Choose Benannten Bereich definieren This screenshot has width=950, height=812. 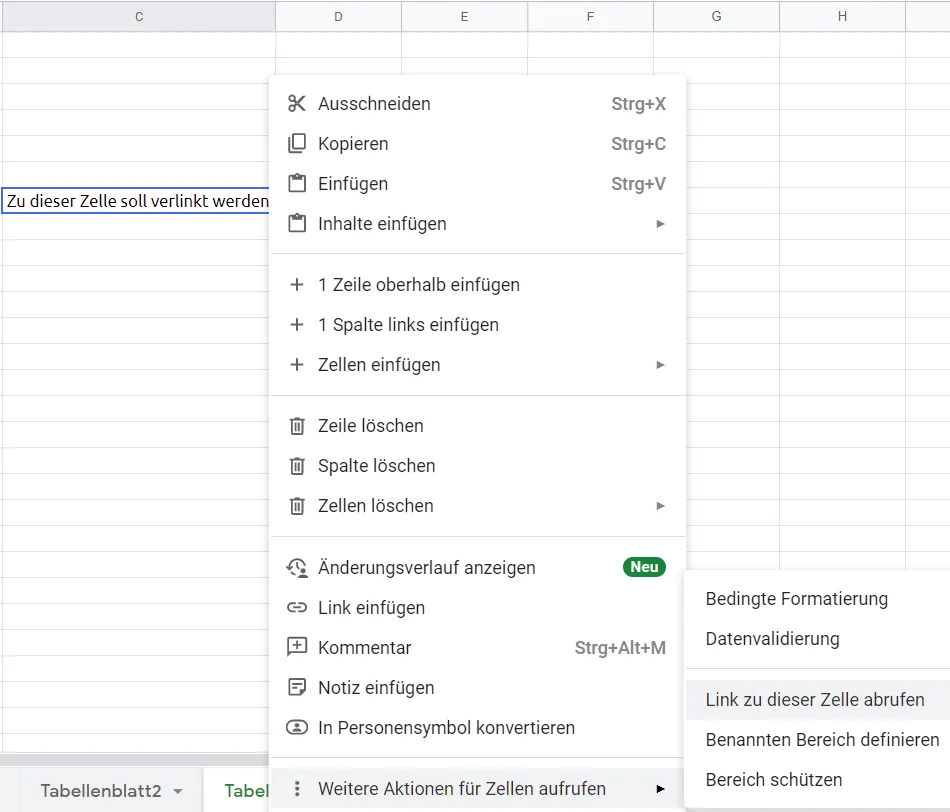click(x=818, y=740)
